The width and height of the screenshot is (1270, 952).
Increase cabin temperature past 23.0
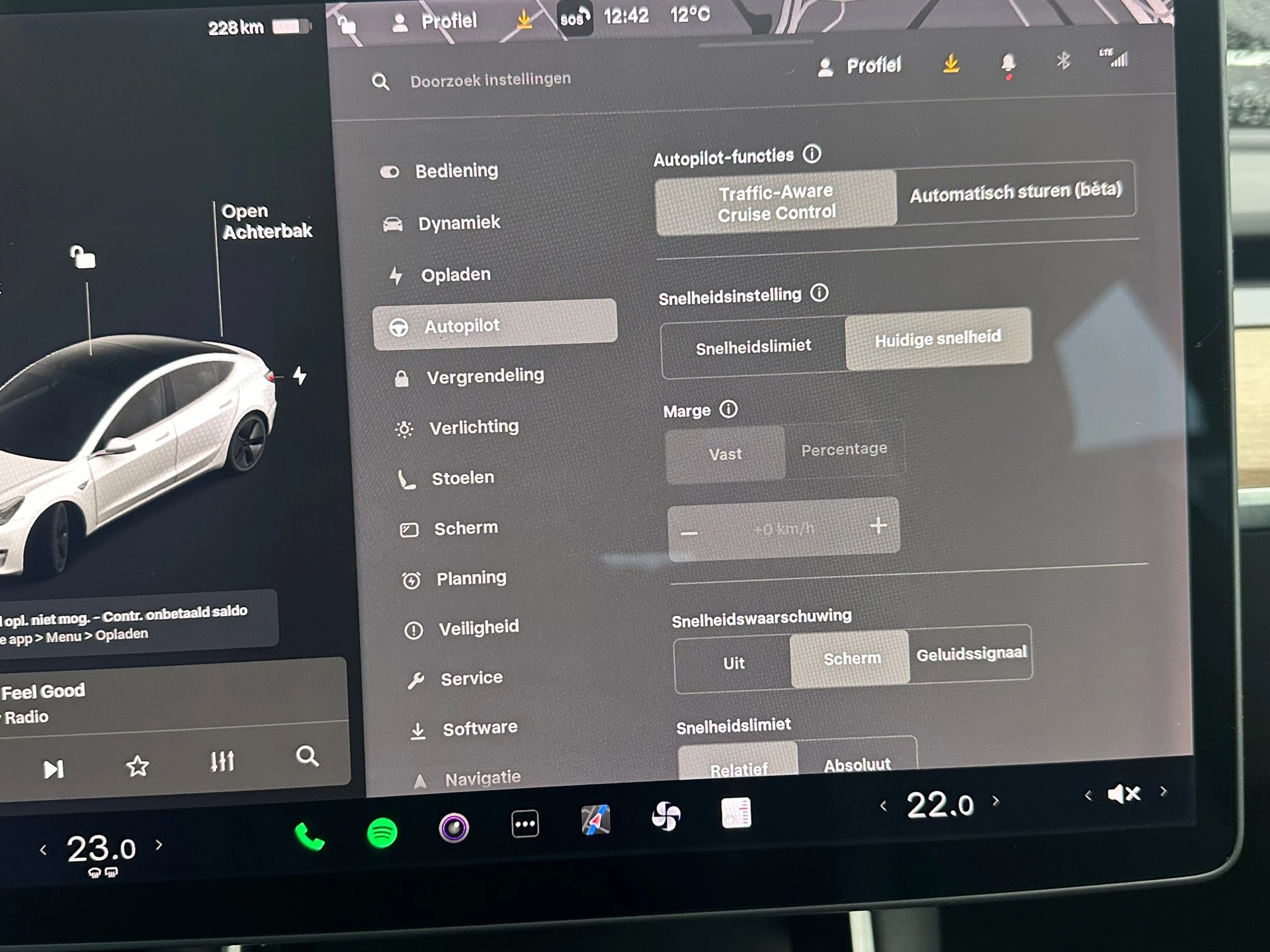(159, 845)
